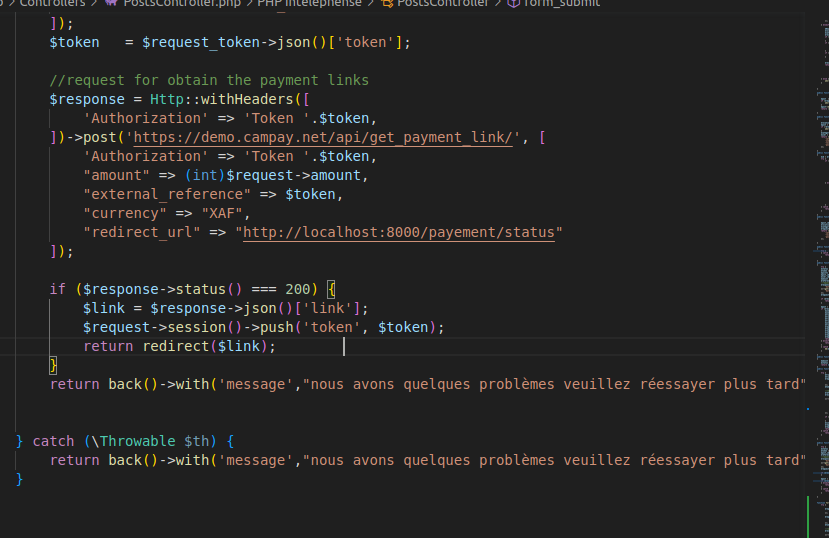The image size is (829, 538).
Task: Click back() in the return line above catch
Action: click(x=133, y=385)
